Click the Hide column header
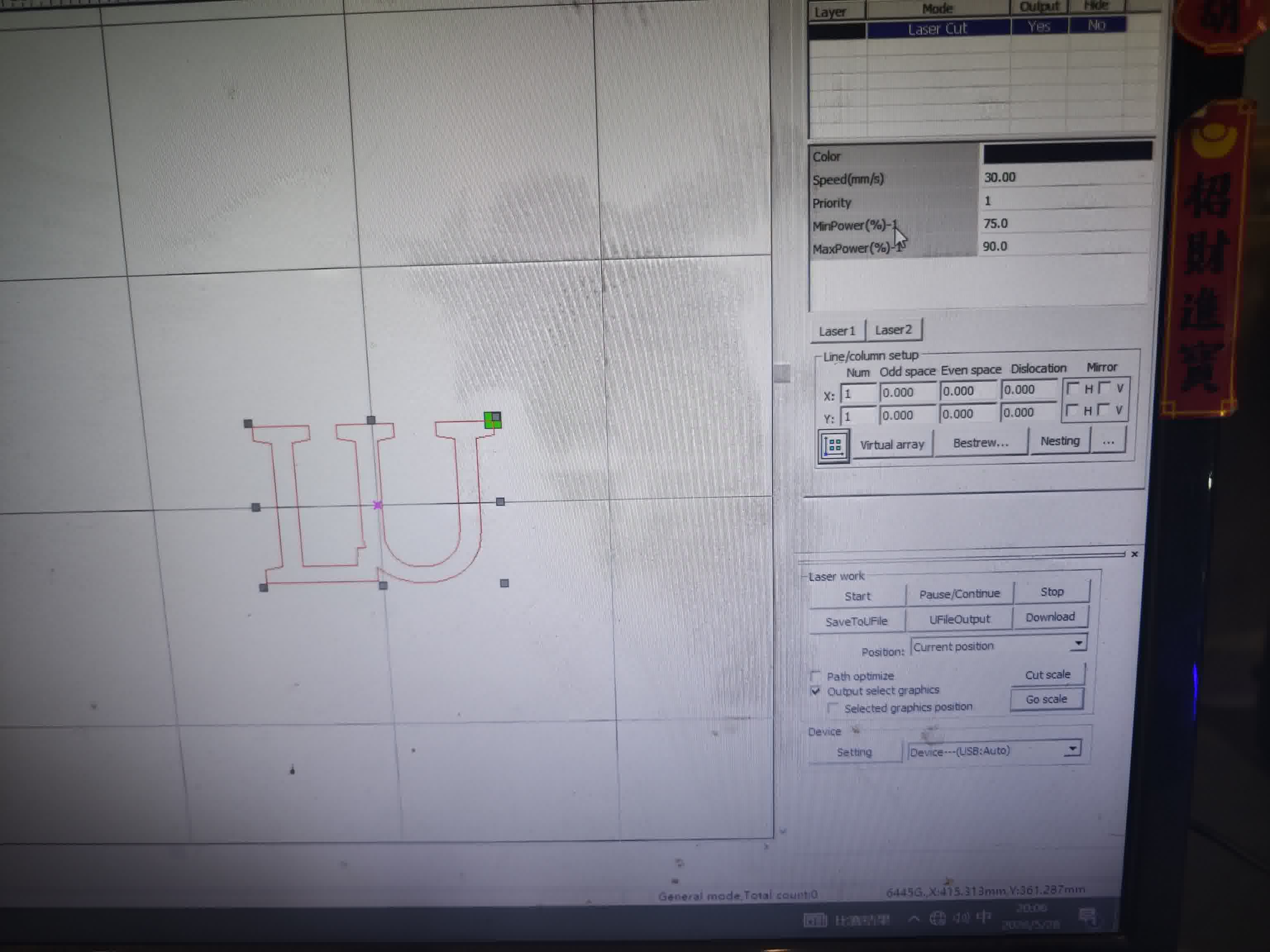Screen dimensions: 1270x952 coord(1096,6)
